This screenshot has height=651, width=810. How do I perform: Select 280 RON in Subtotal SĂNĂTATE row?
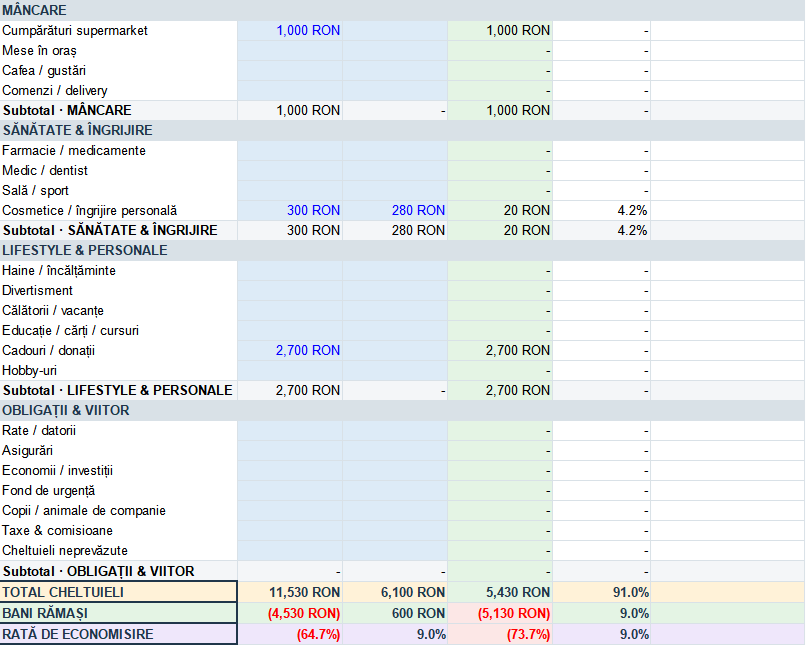click(418, 230)
